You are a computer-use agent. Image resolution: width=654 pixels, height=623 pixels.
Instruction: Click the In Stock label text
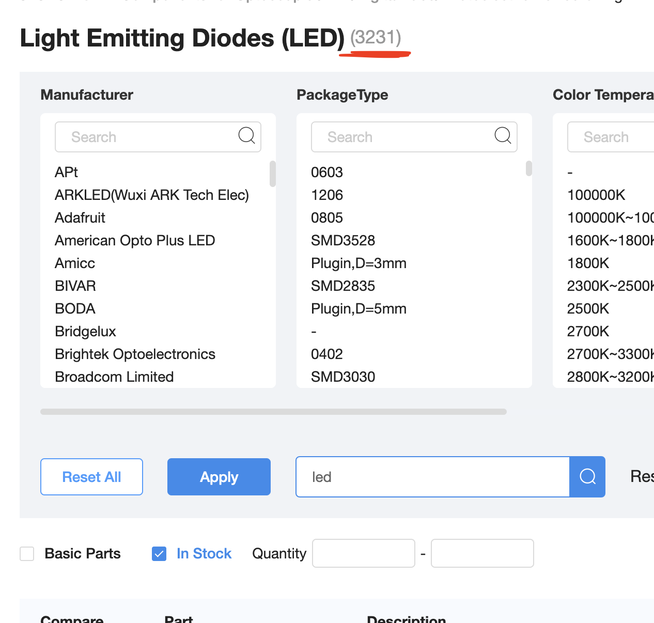click(204, 553)
